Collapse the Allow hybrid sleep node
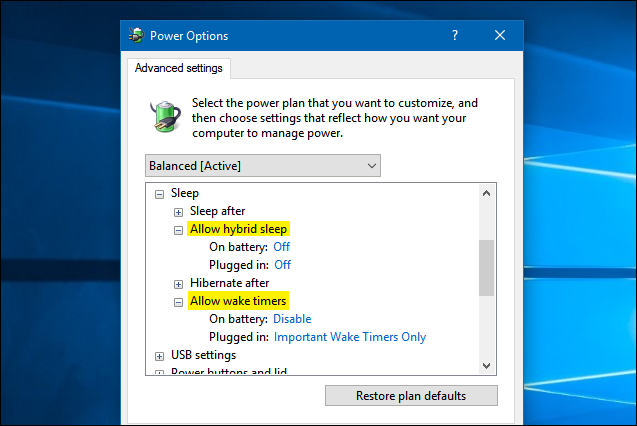 [x=179, y=229]
